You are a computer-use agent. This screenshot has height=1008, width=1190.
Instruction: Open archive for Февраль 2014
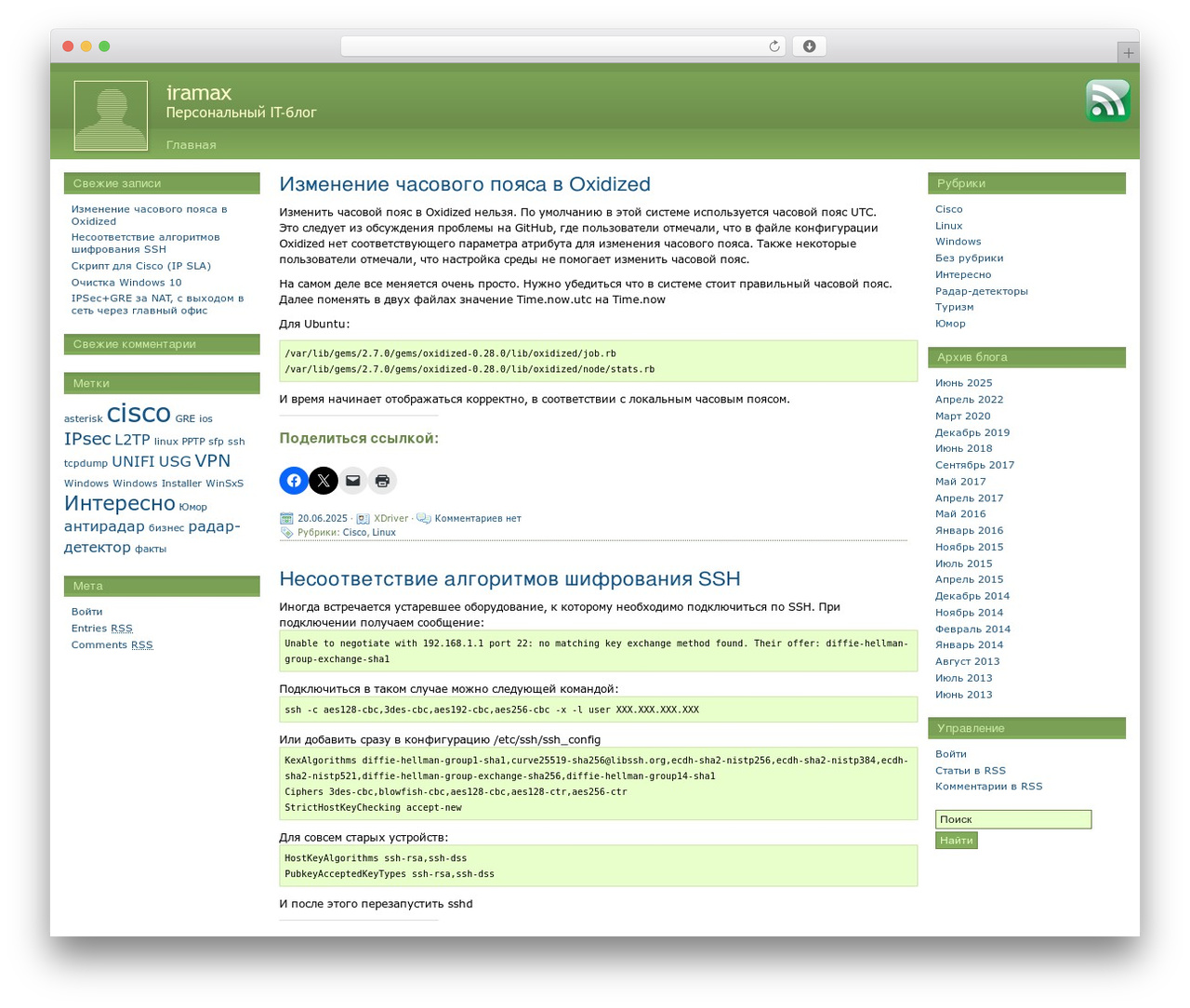(x=972, y=630)
